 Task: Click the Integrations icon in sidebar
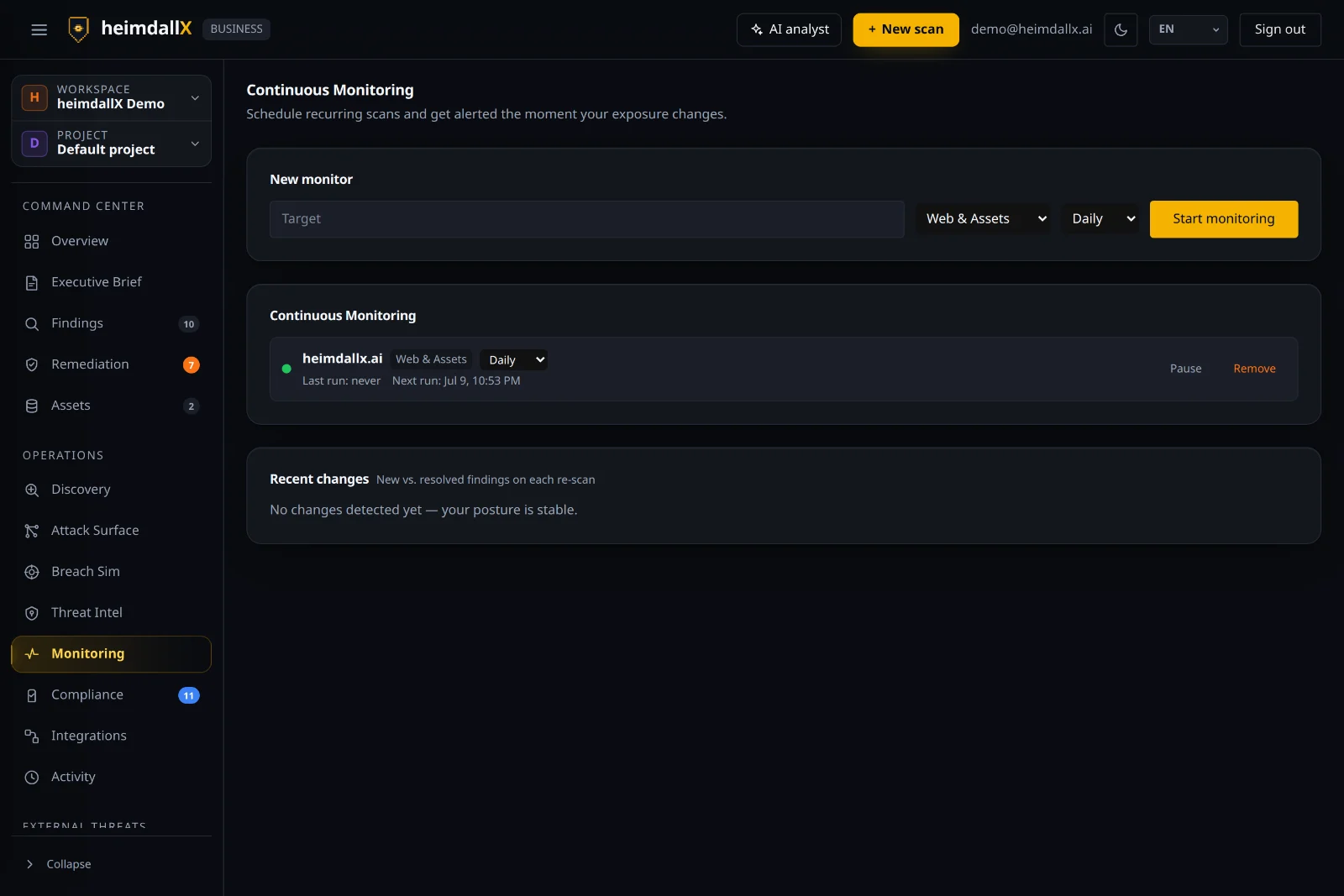[x=32, y=736]
